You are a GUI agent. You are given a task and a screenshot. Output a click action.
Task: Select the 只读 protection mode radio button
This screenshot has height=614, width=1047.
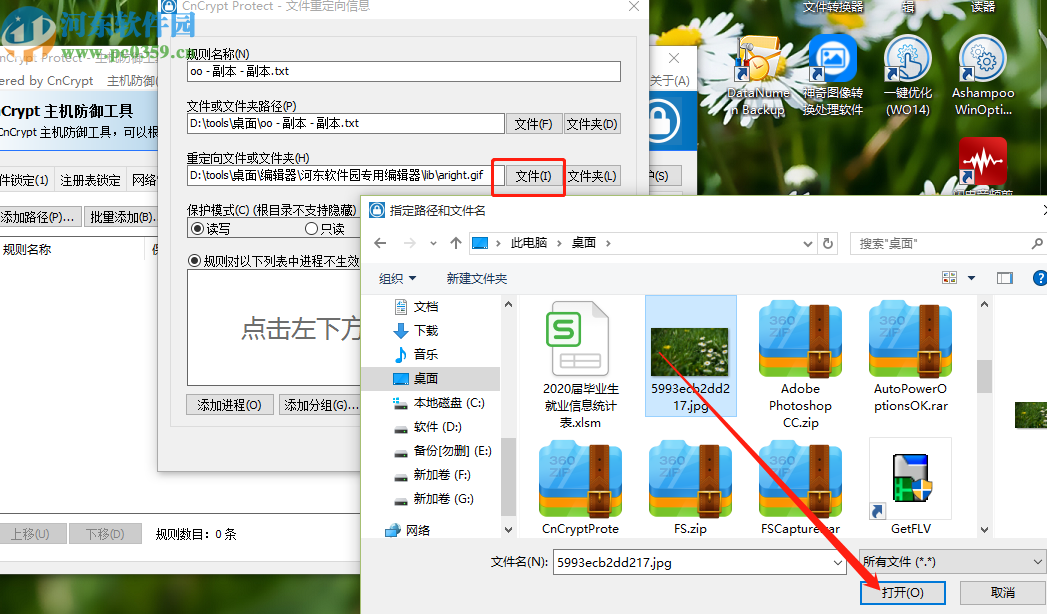click(311, 229)
